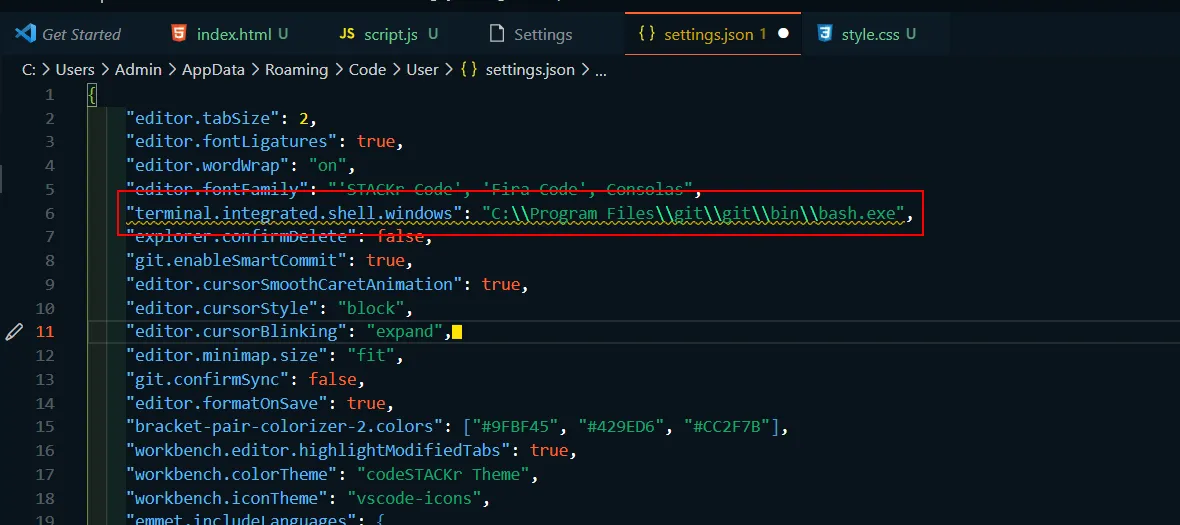1180x525 pixels.
Task: Click the Users breadcrumb segment
Action: coord(75,70)
